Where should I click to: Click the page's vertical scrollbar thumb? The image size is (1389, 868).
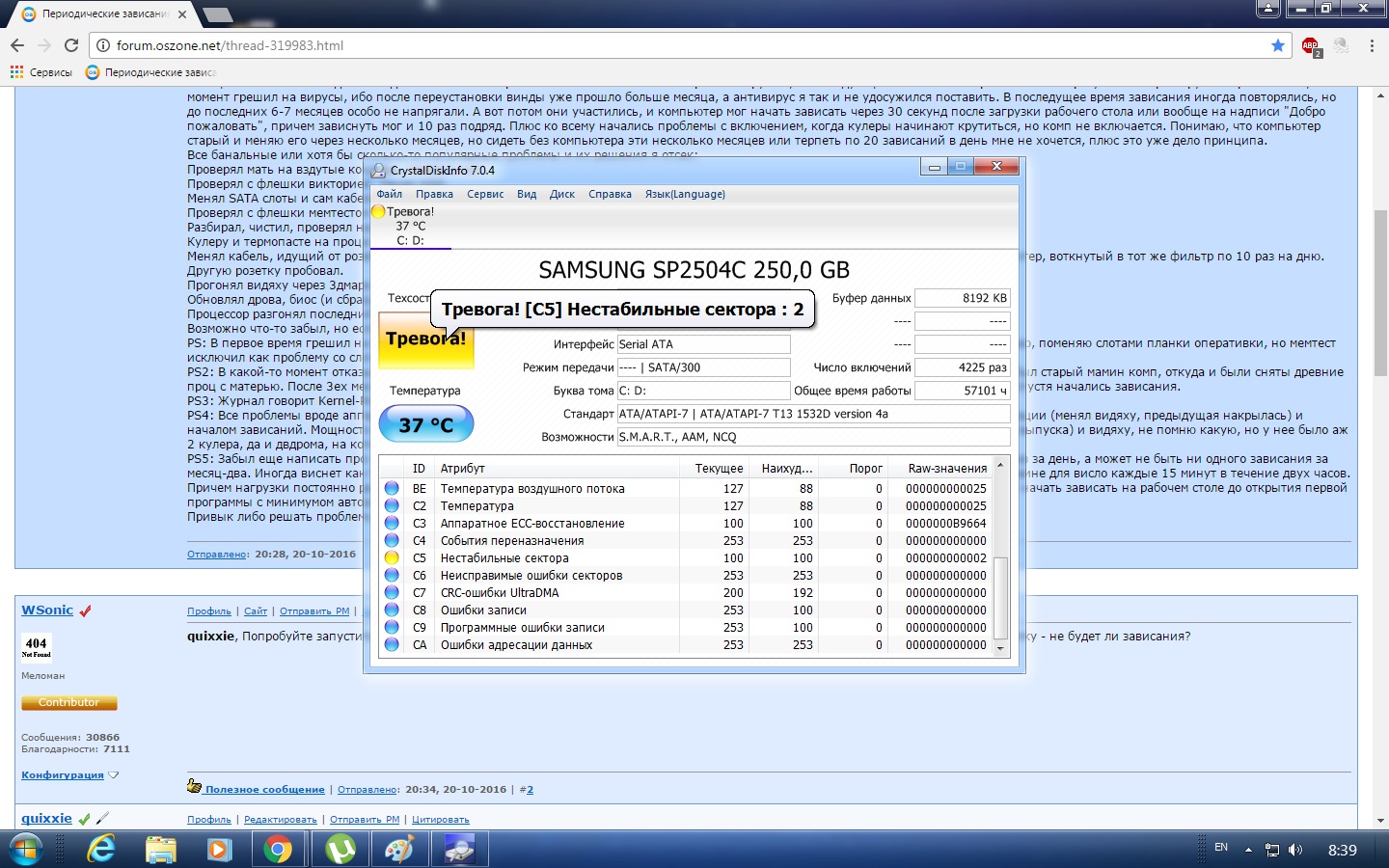point(1380,289)
